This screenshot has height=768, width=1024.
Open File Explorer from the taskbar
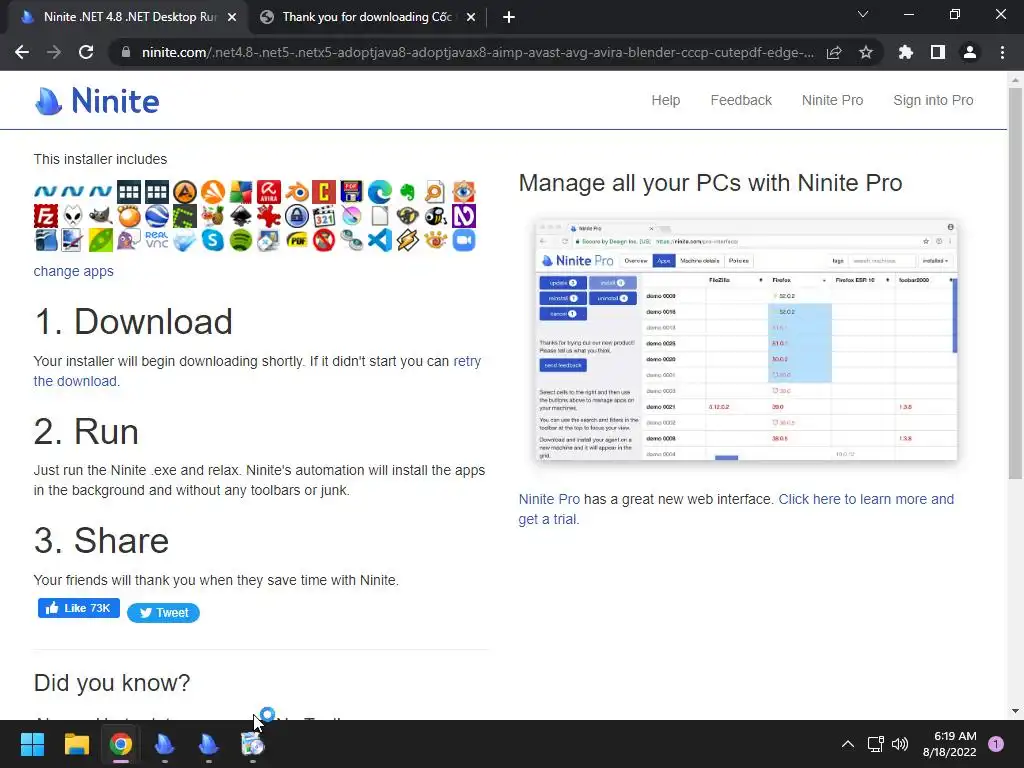pyautogui.click(x=76, y=744)
